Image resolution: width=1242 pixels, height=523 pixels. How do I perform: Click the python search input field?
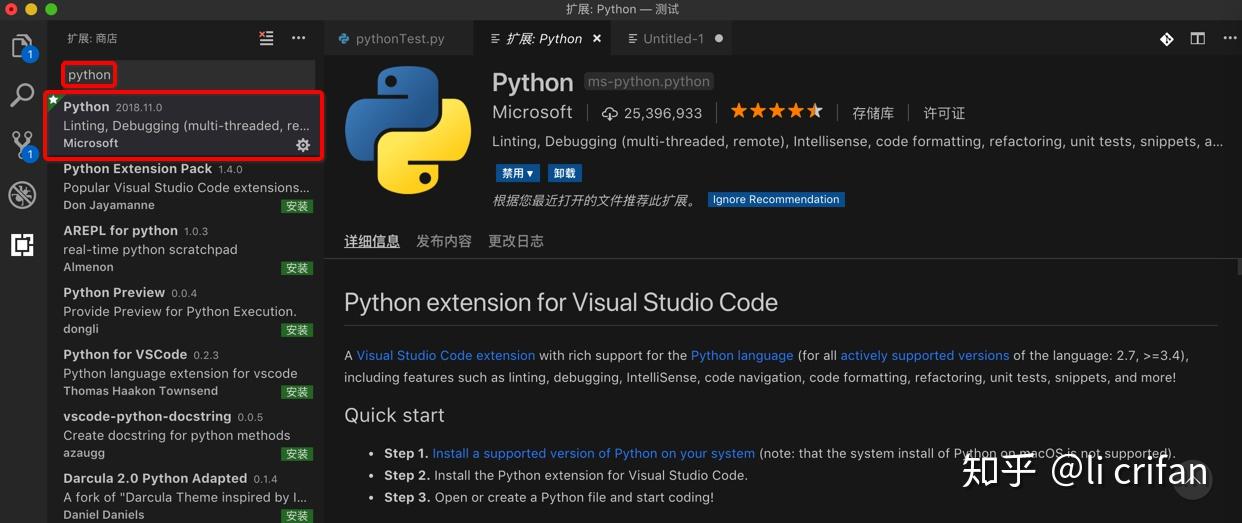[180, 74]
